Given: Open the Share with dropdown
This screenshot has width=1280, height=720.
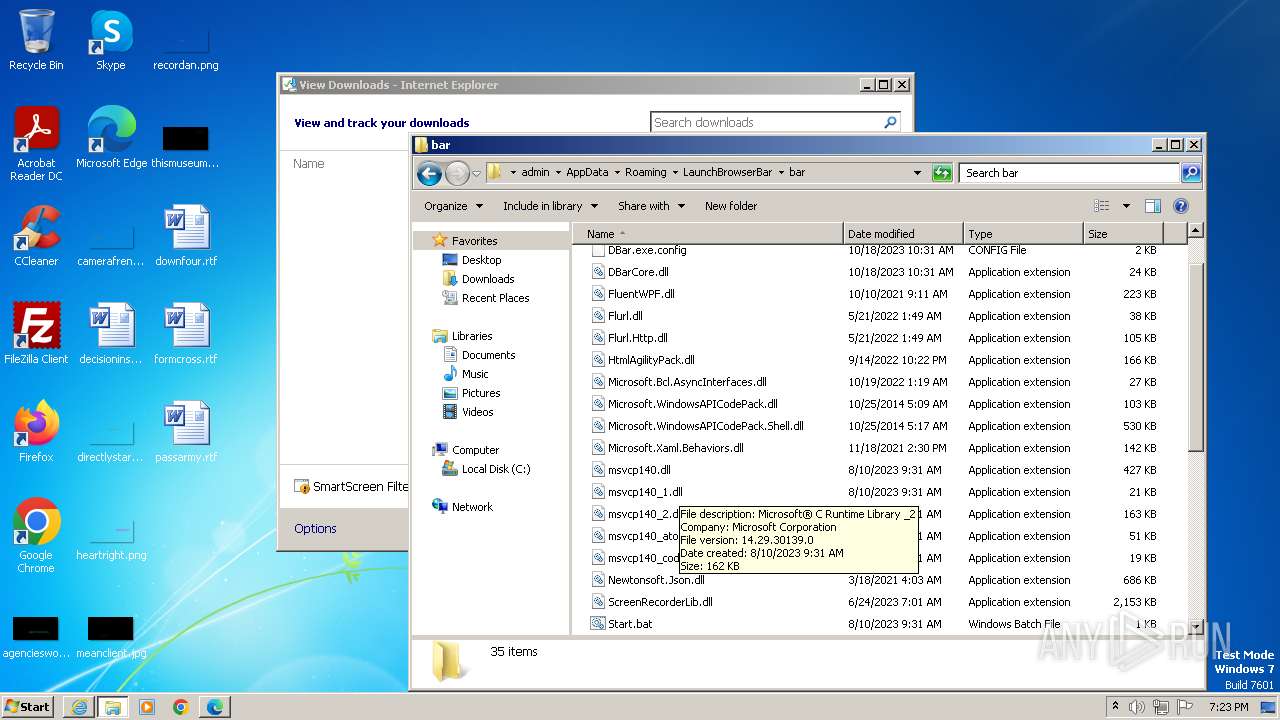Looking at the screenshot, I should click(x=651, y=206).
